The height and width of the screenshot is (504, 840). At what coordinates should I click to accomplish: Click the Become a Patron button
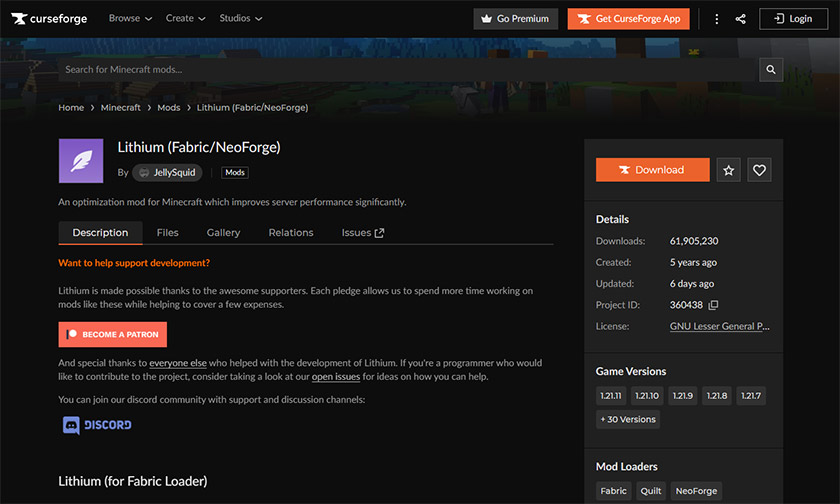point(113,334)
